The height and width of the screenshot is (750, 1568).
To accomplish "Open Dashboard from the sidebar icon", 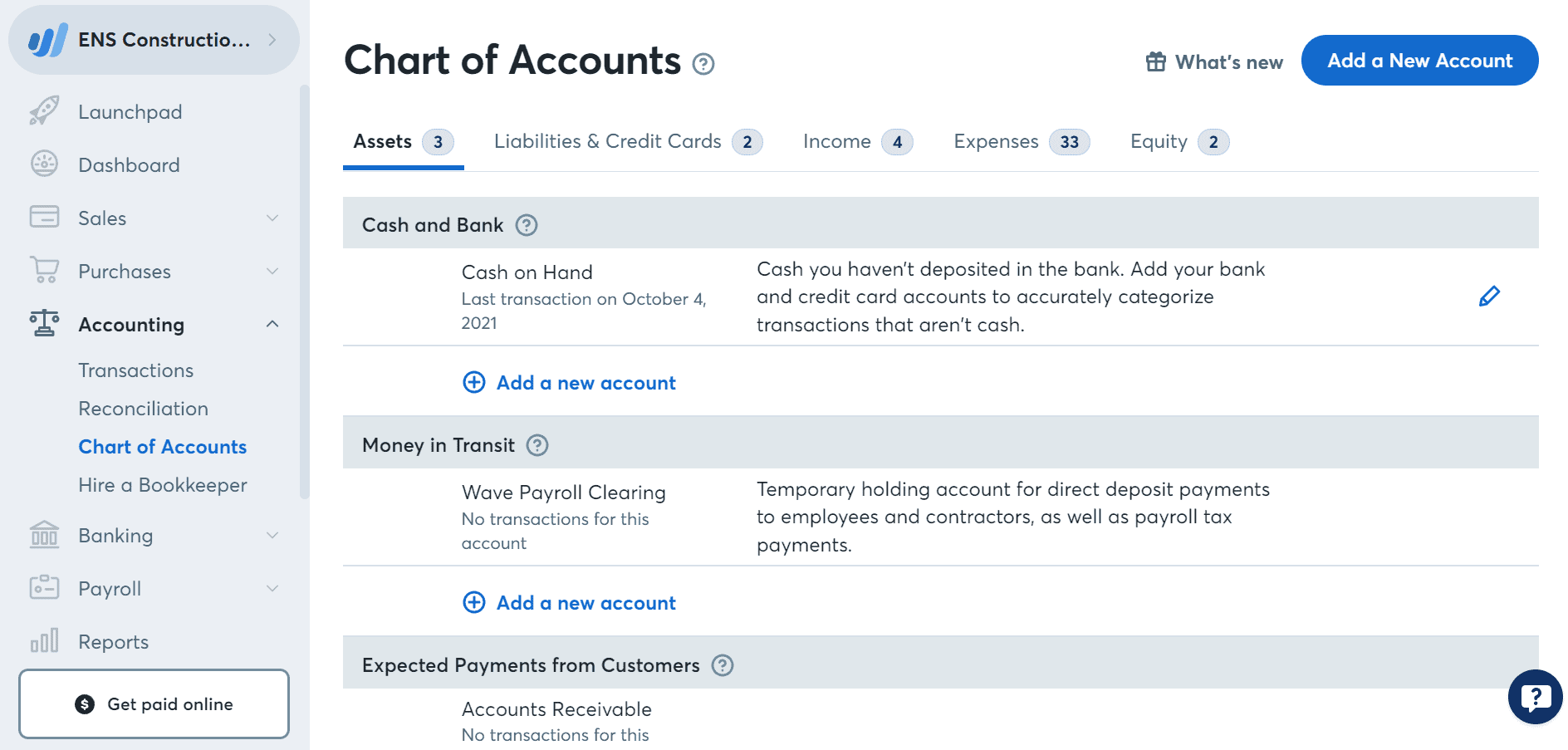I will coord(44,164).
